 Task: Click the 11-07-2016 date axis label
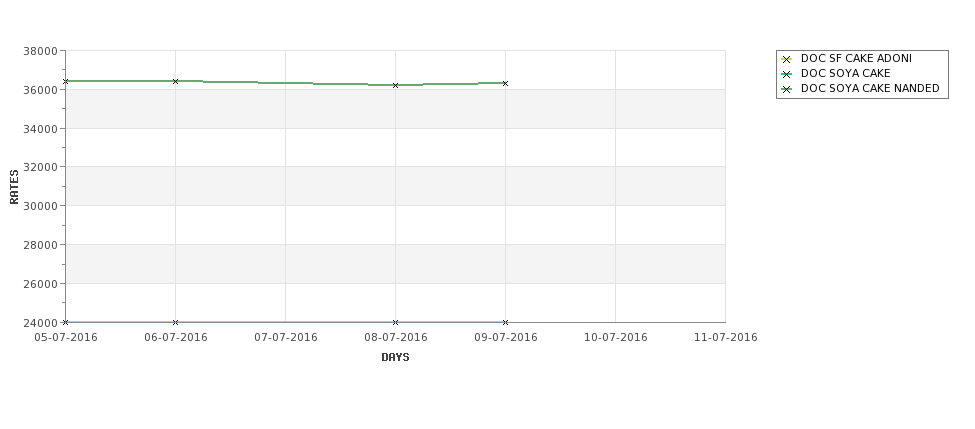click(x=726, y=338)
